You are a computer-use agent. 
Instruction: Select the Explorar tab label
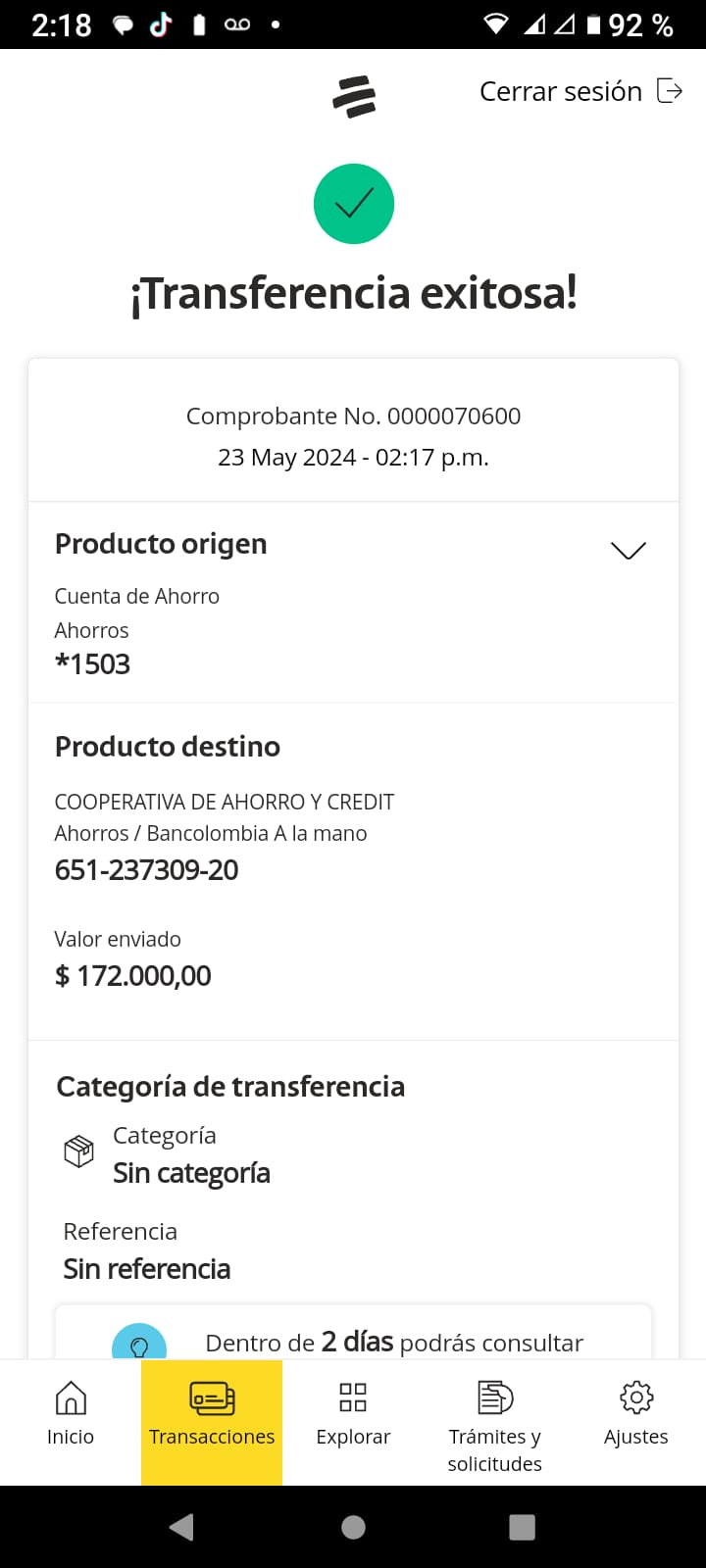[353, 1437]
